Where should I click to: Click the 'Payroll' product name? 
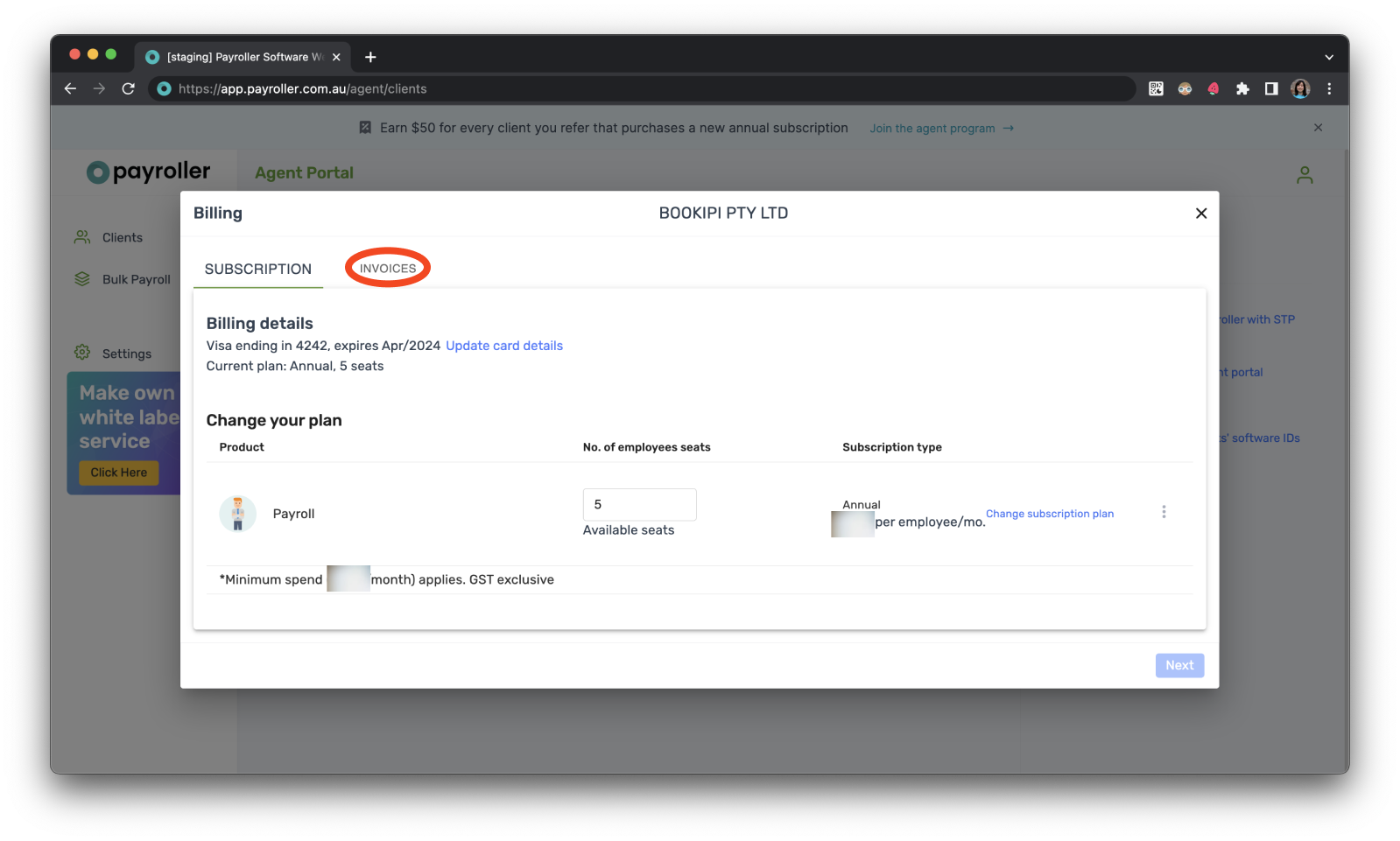(293, 514)
